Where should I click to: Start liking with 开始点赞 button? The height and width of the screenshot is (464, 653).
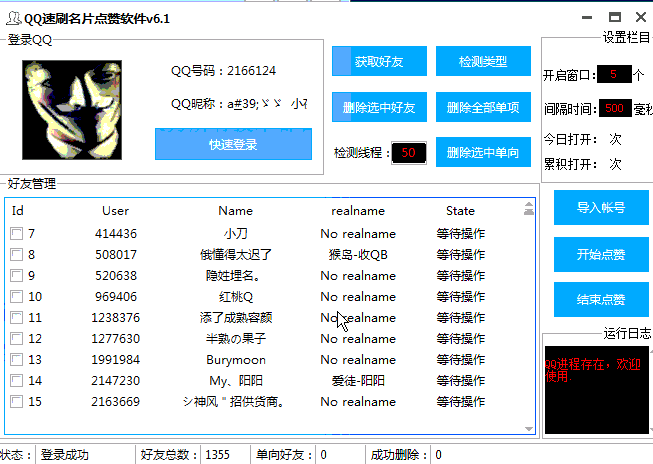601,254
